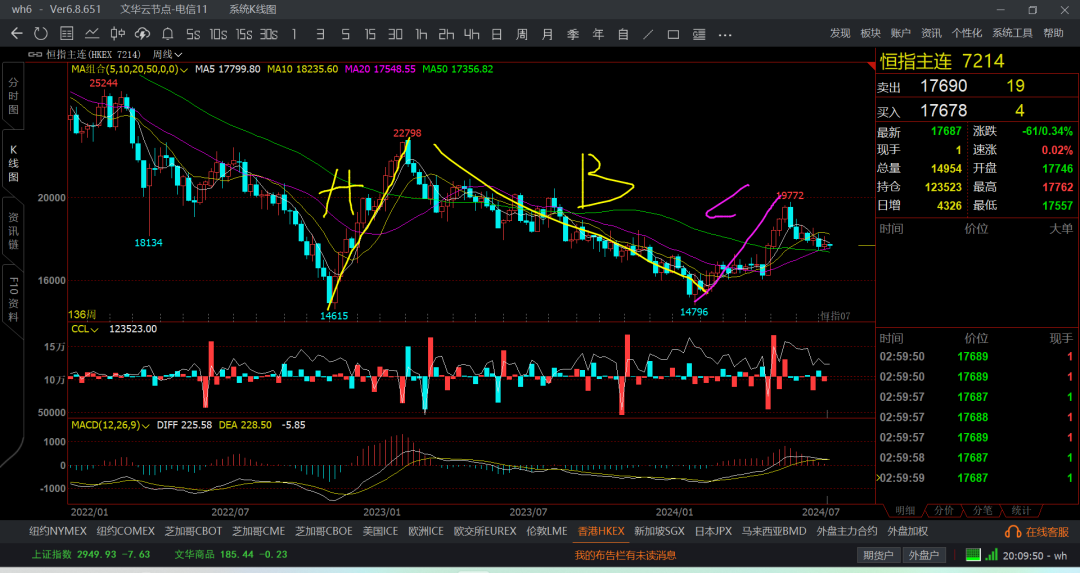1080x573 pixels.
Task: Expand the MACD(12,26,9) indicator dropdown
Action: point(110,426)
